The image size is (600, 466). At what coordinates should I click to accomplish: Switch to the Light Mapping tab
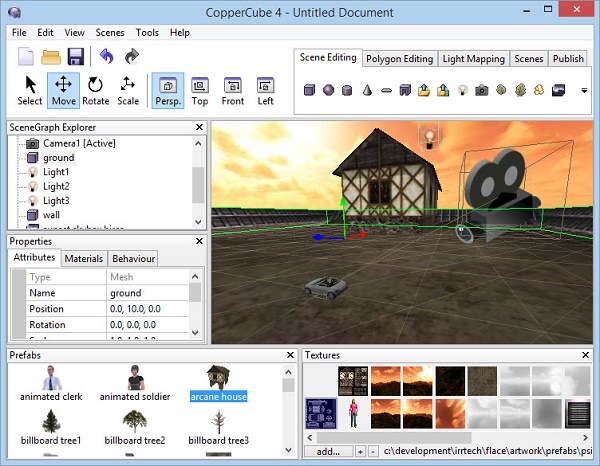(473, 59)
